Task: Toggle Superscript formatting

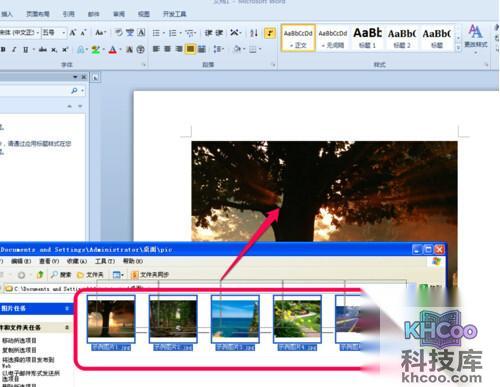Action: [65, 50]
